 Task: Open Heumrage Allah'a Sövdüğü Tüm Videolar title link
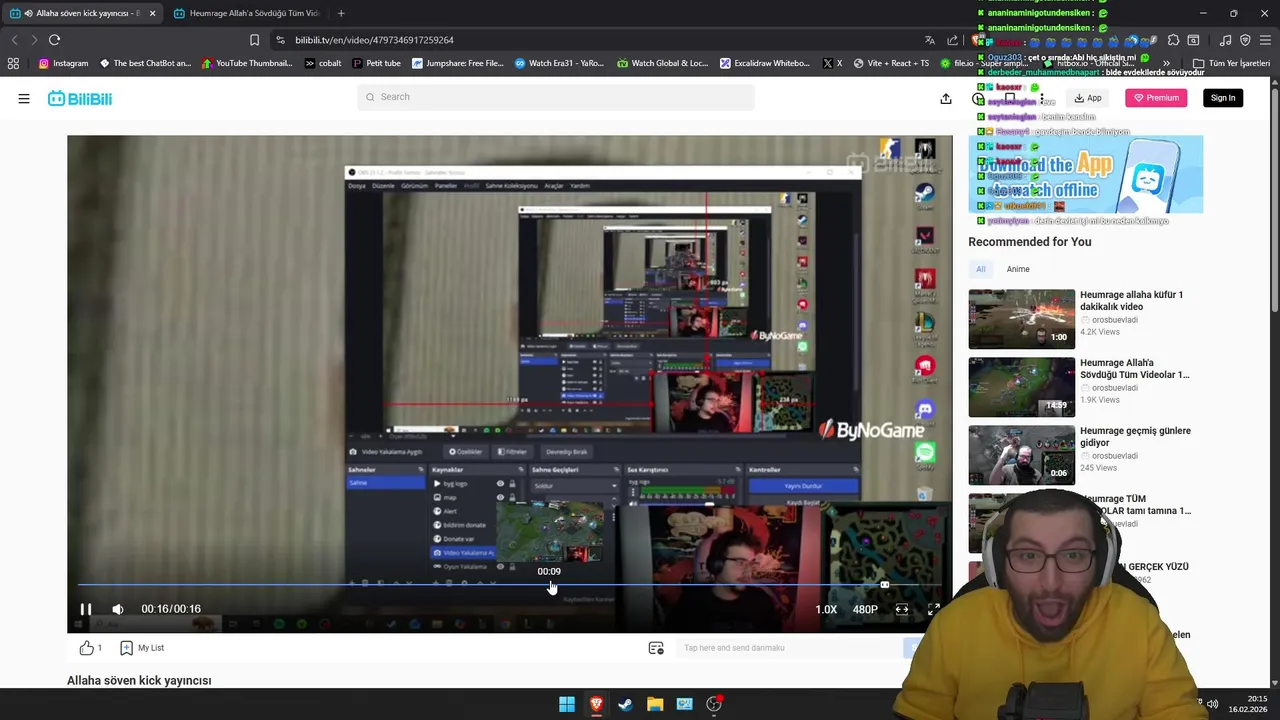[x=1134, y=369]
